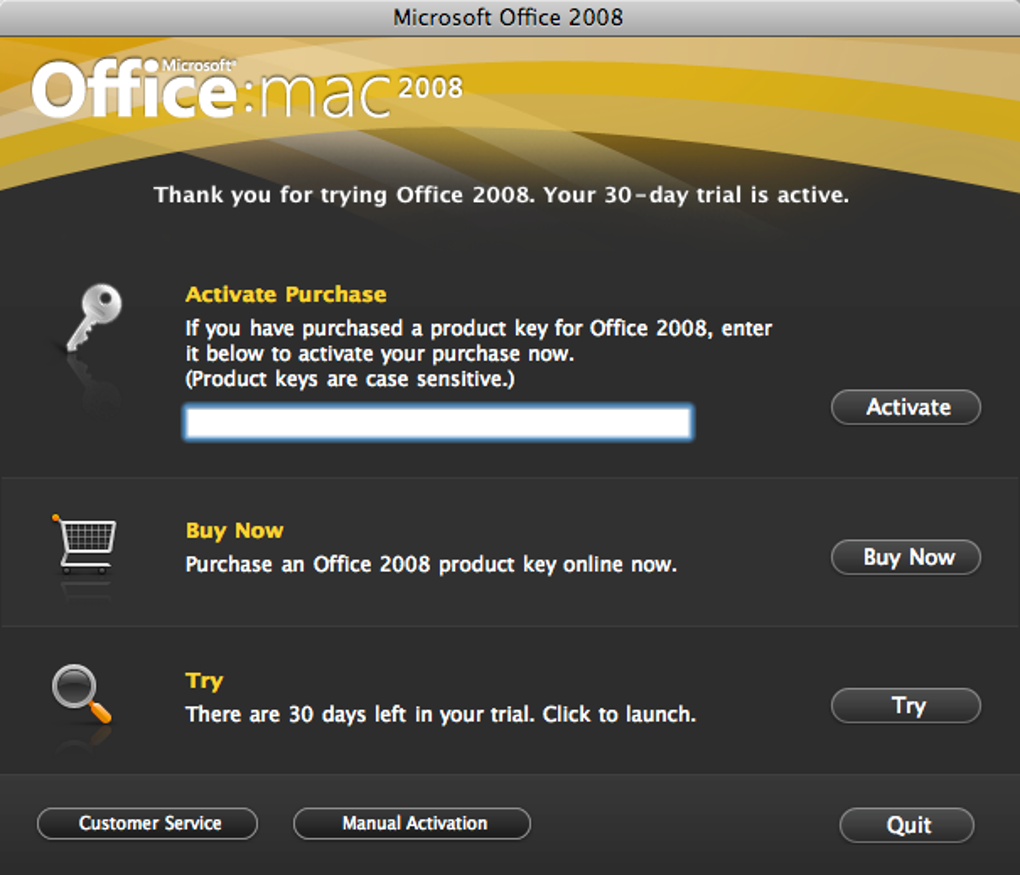Quit the Office setup dialog
The image size is (1020, 875).
(907, 825)
